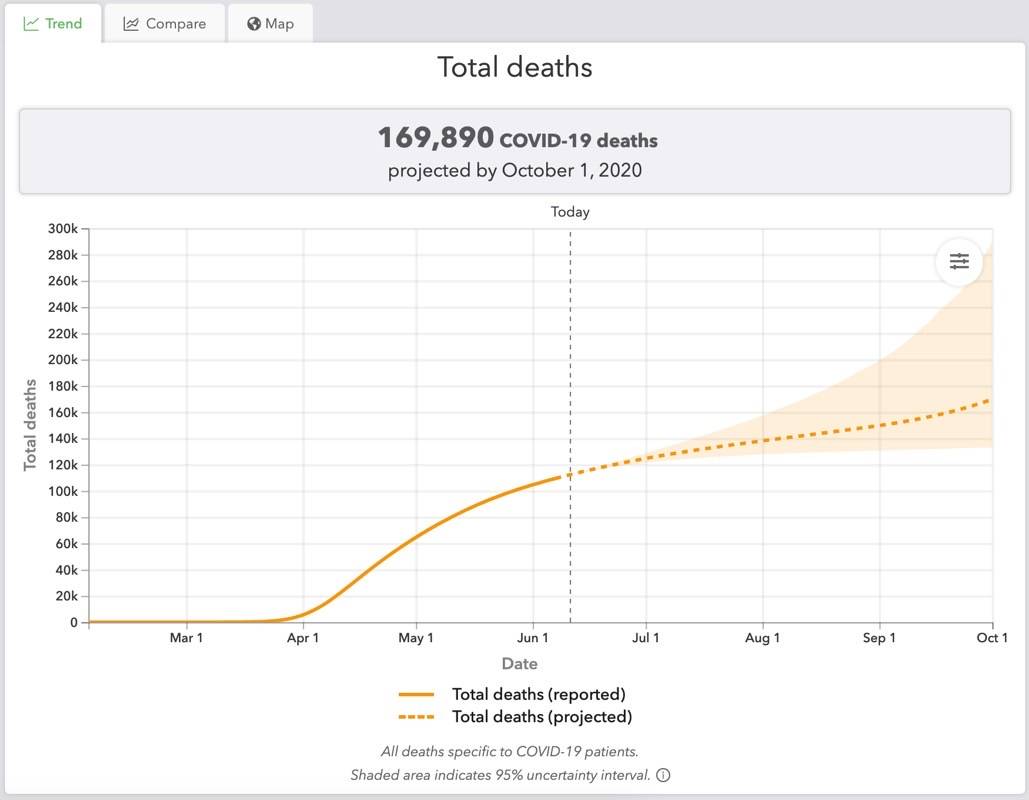Click the Today label above dashed line
1029x800 pixels.
coord(570,212)
